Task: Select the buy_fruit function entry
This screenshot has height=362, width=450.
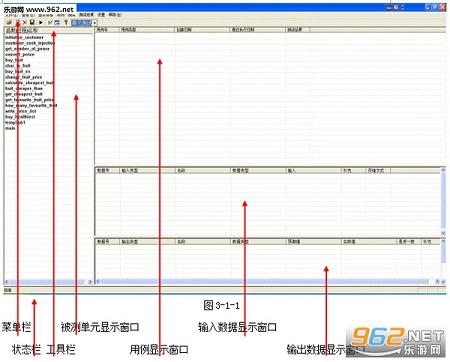Action: point(14,60)
